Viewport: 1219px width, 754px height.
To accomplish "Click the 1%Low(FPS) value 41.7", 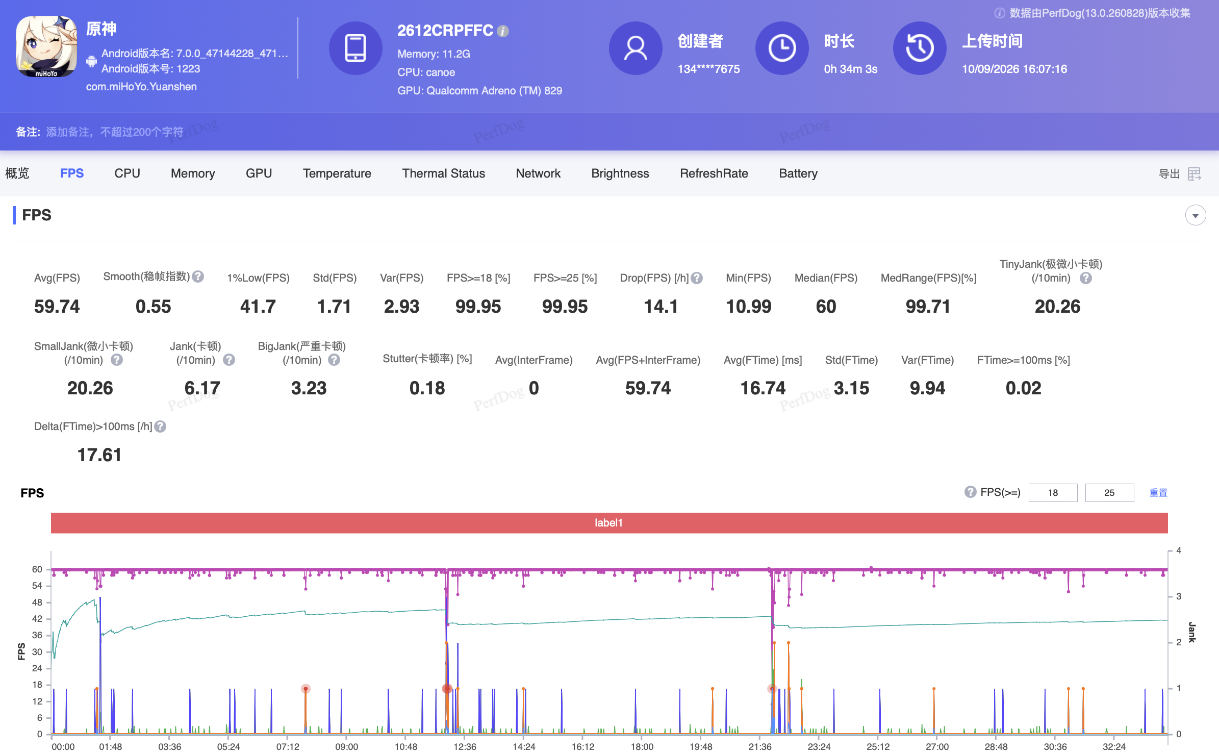I will (258, 306).
